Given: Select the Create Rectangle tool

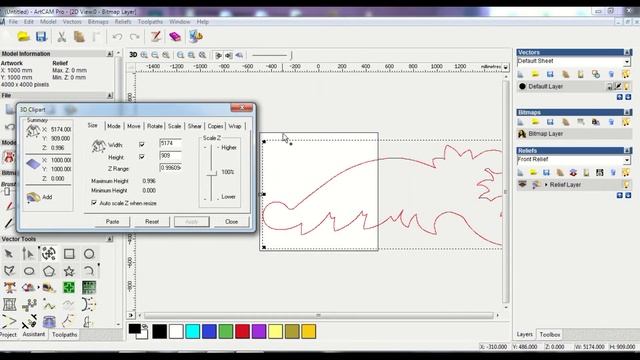Looking at the screenshot, I should (69, 254).
